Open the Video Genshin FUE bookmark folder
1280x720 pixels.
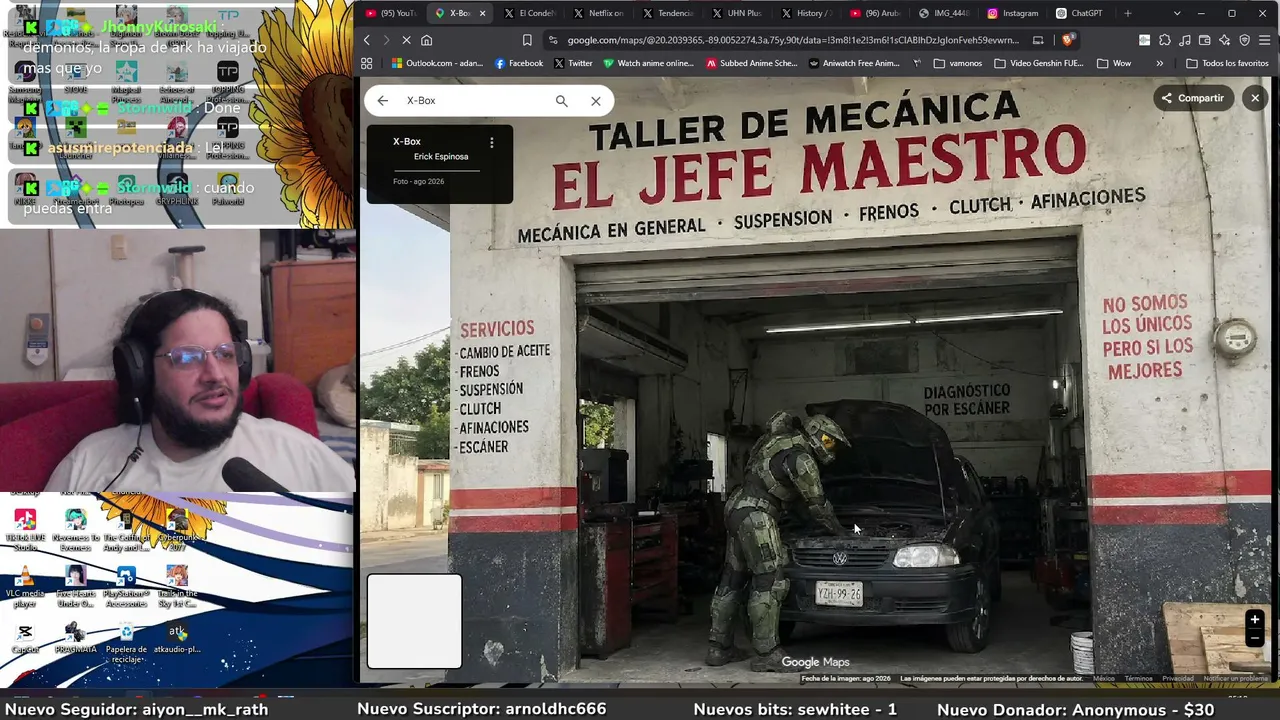point(1038,63)
